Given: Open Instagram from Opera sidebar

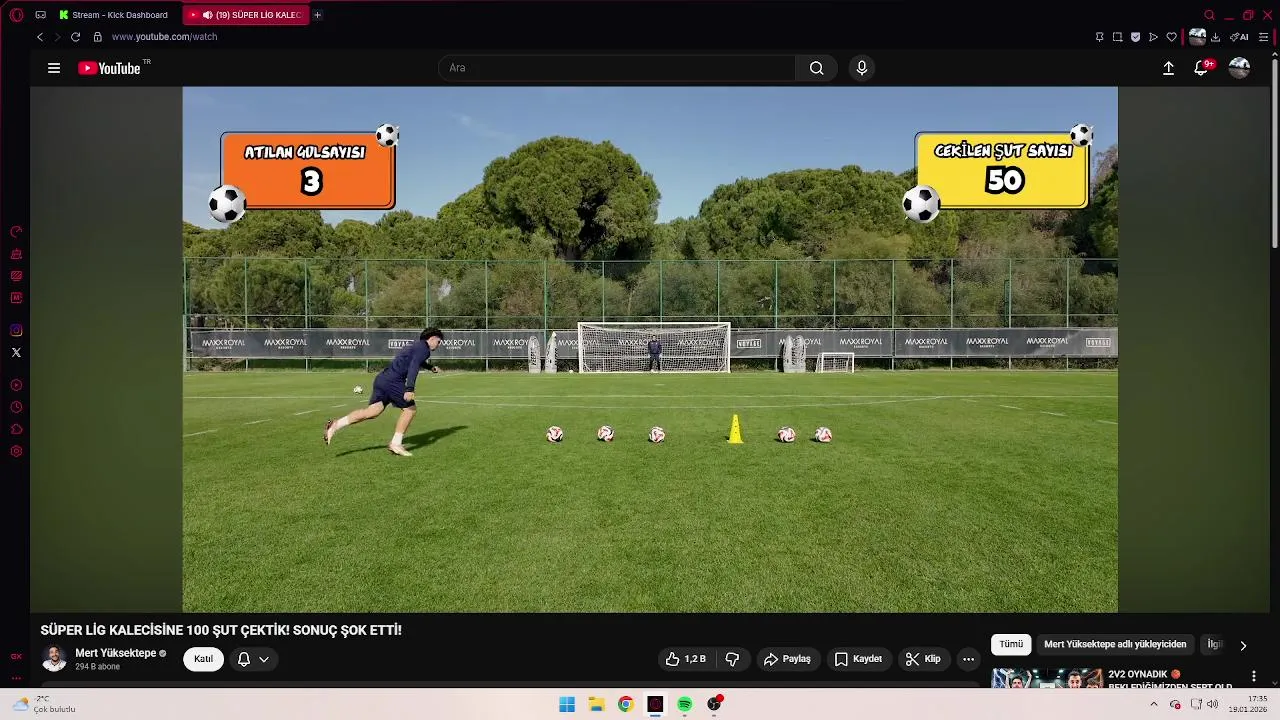Looking at the screenshot, I should (16, 330).
